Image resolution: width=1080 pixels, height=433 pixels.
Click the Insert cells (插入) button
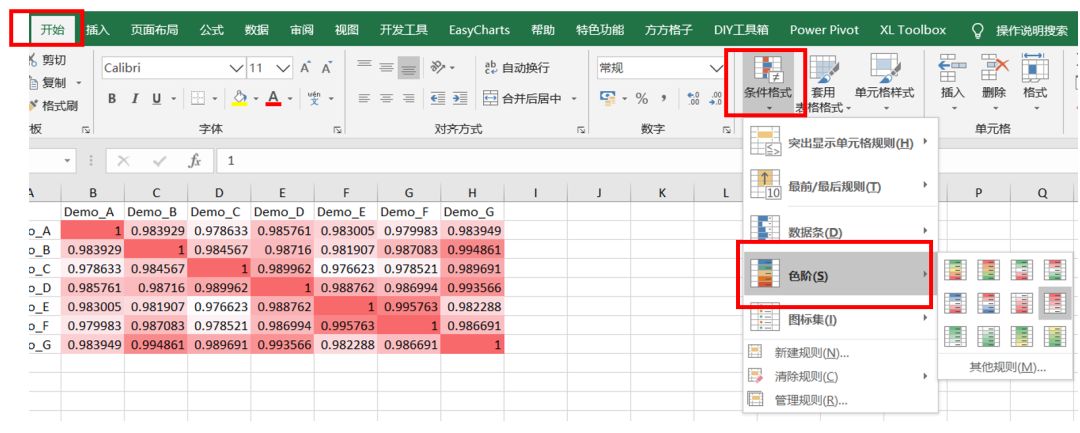coord(954,83)
